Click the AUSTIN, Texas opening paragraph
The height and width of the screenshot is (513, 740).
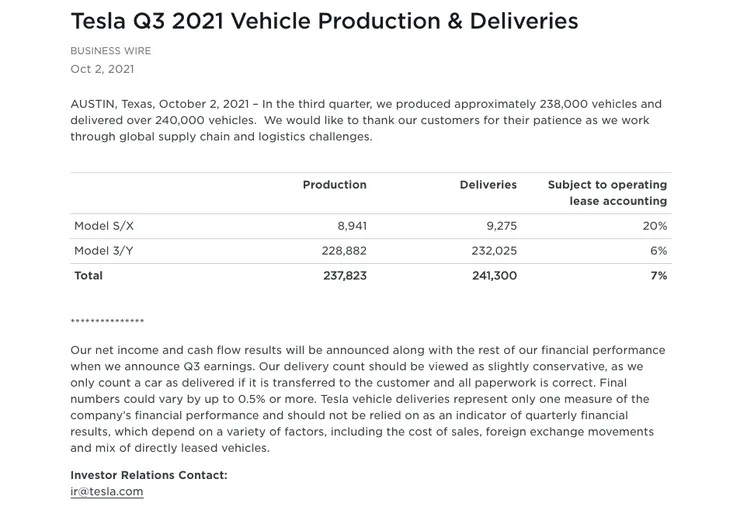coord(366,120)
